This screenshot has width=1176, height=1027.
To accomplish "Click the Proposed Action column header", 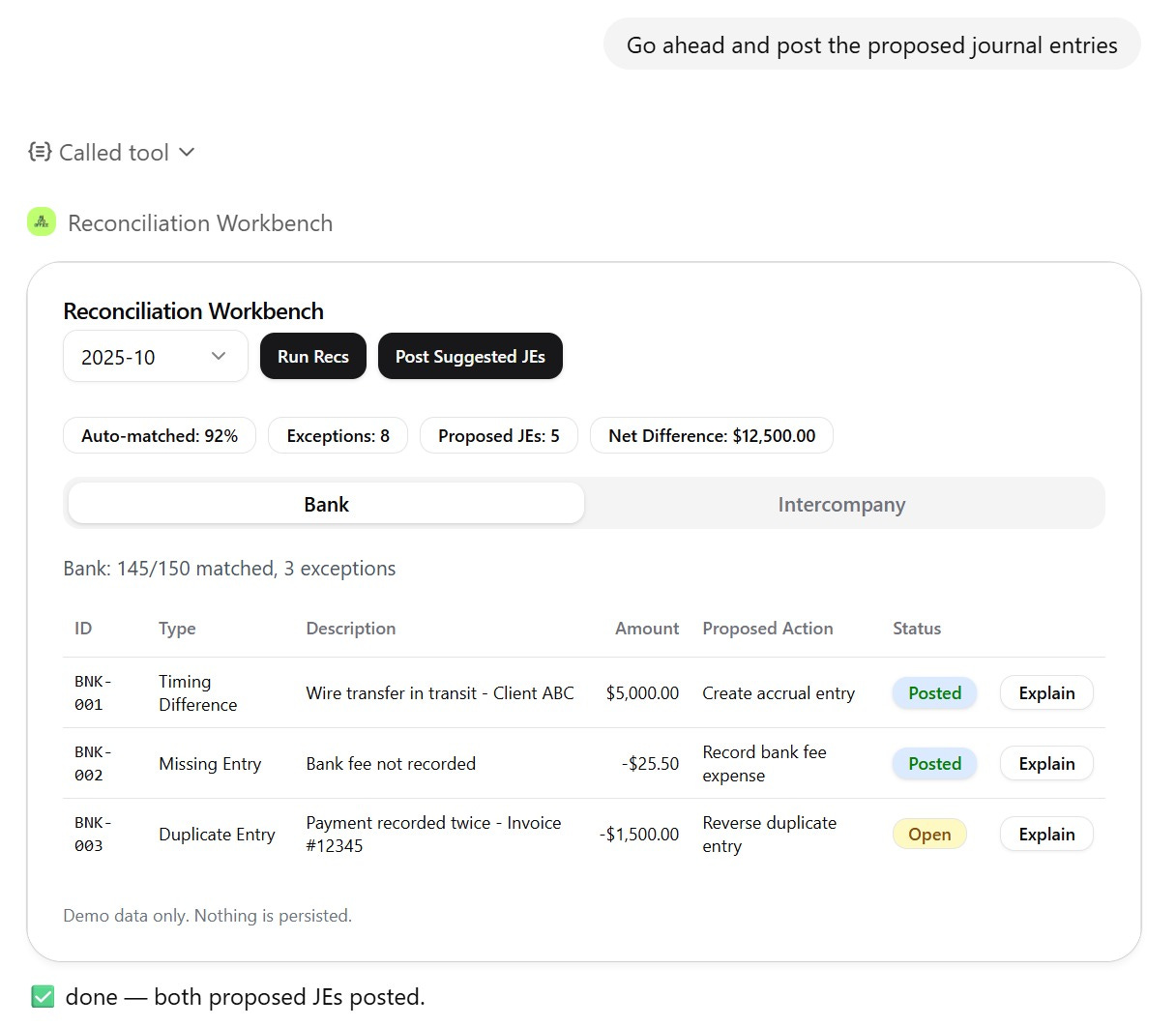I will click(x=767, y=628).
